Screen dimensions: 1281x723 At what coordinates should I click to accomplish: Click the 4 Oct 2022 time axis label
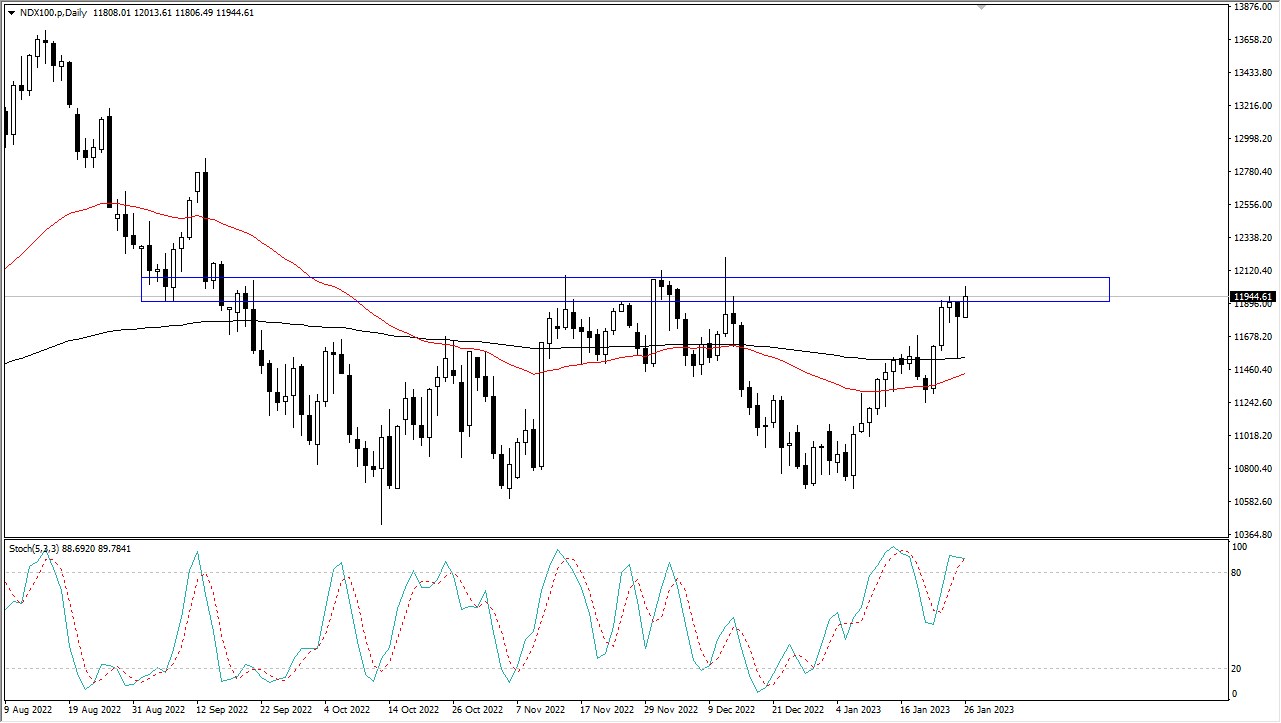click(x=349, y=709)
